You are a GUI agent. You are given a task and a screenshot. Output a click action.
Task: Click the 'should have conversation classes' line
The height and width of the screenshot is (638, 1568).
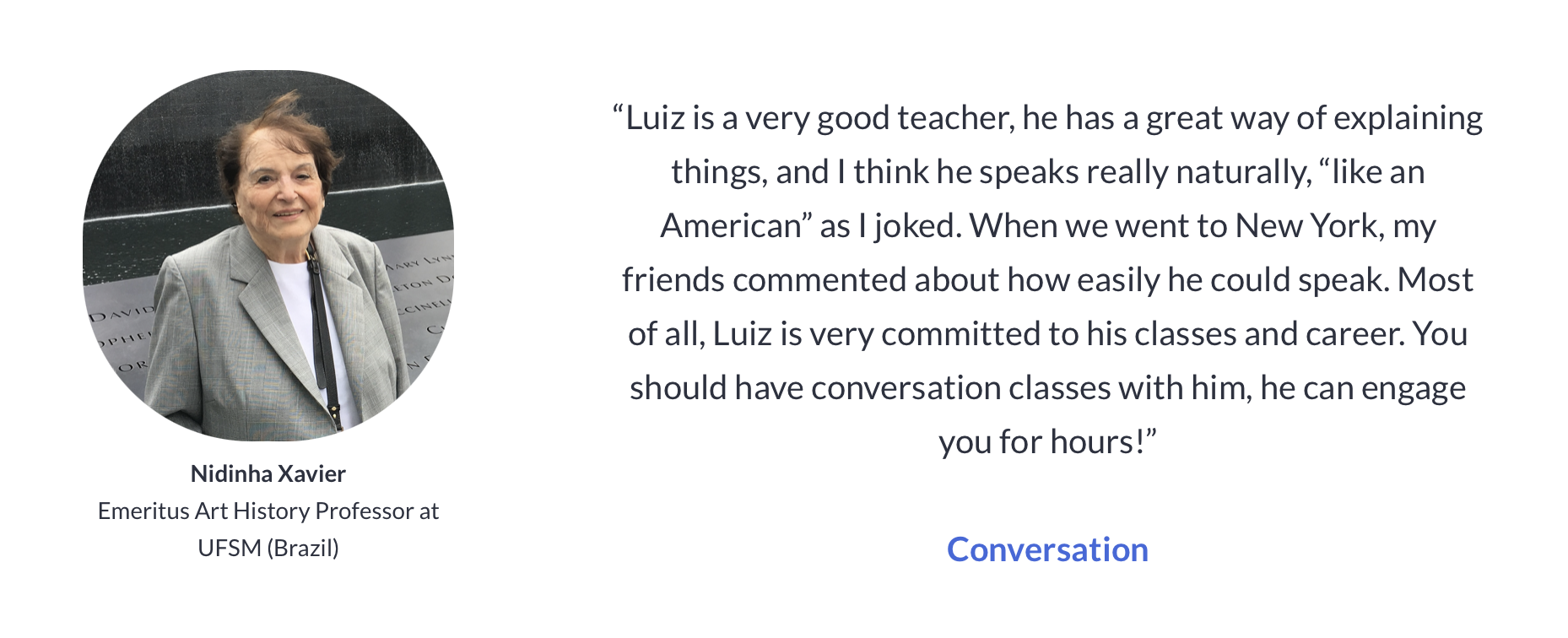(1047, 388)
